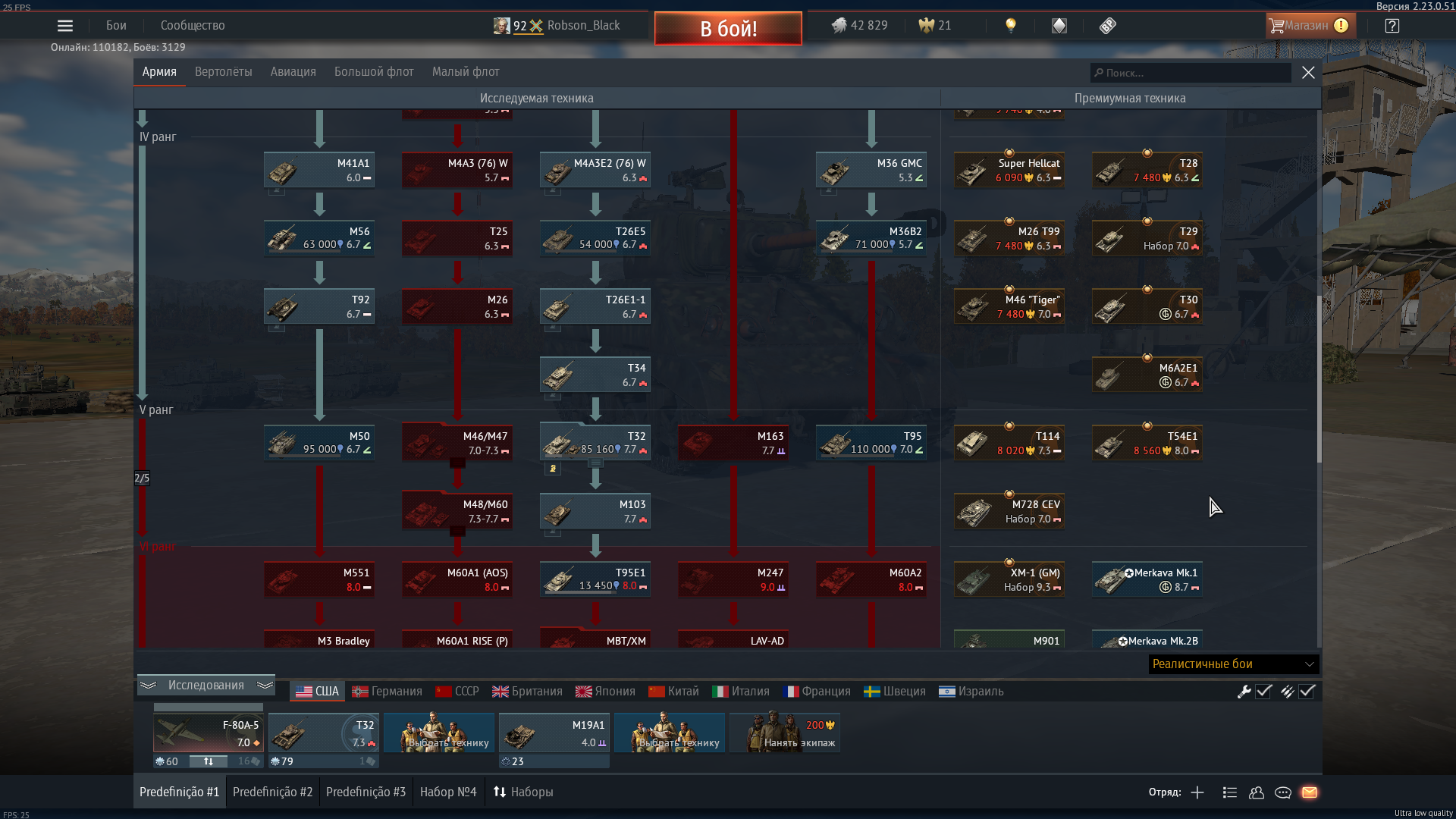Switch to the Вертолёты tab
This screenshot has height=819, width=1456.
pos(223,72)
